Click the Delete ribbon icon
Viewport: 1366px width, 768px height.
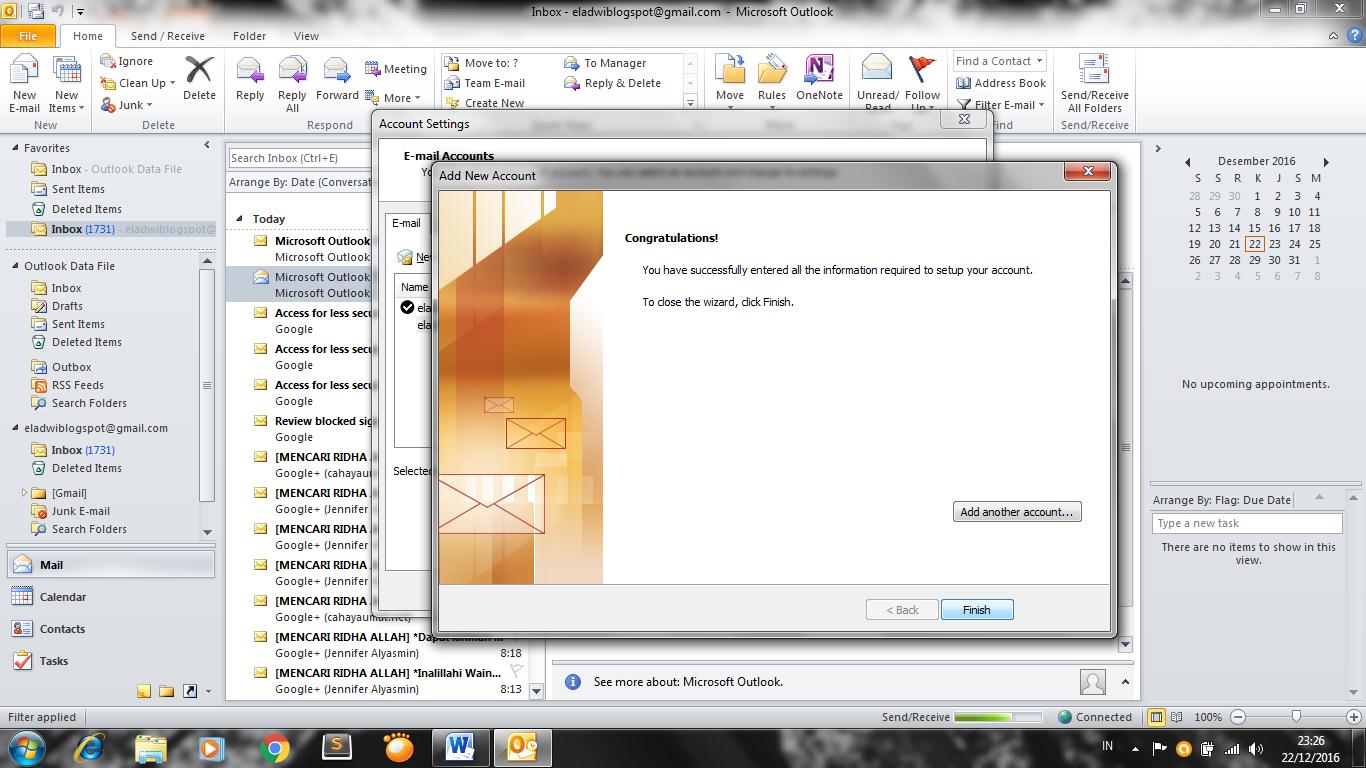point(199,78)
